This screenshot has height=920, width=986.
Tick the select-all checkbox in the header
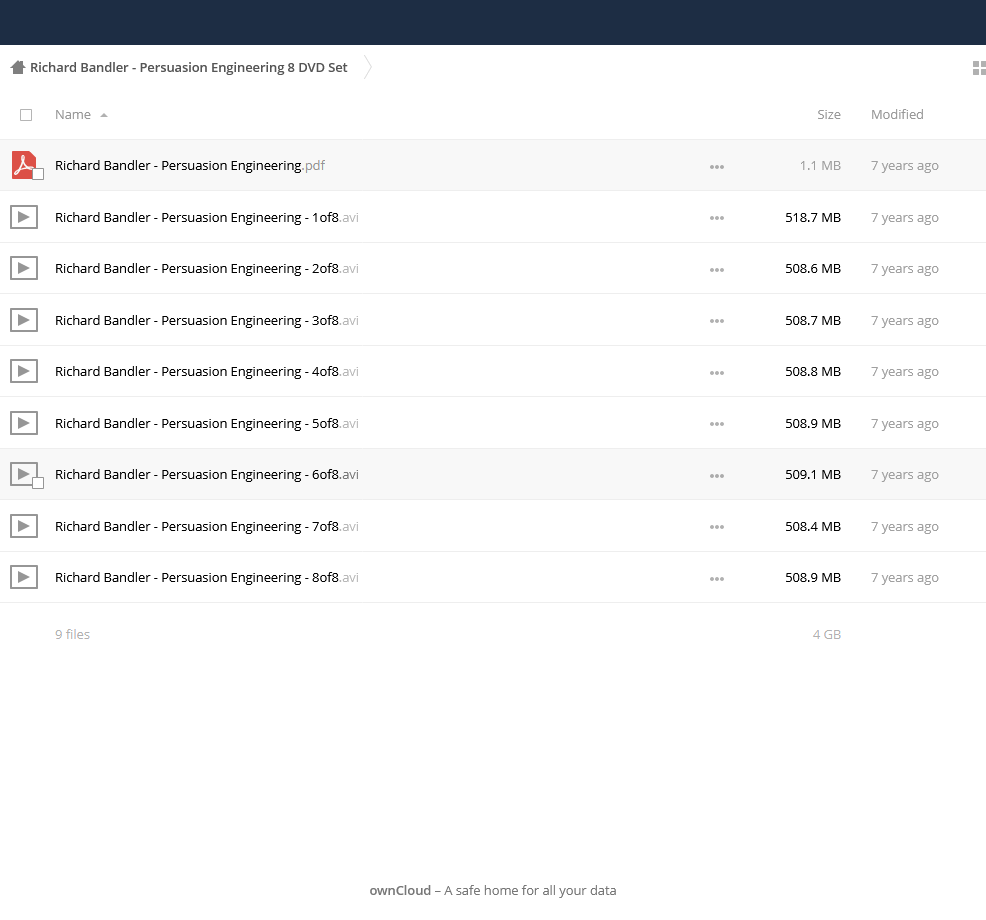26,115
